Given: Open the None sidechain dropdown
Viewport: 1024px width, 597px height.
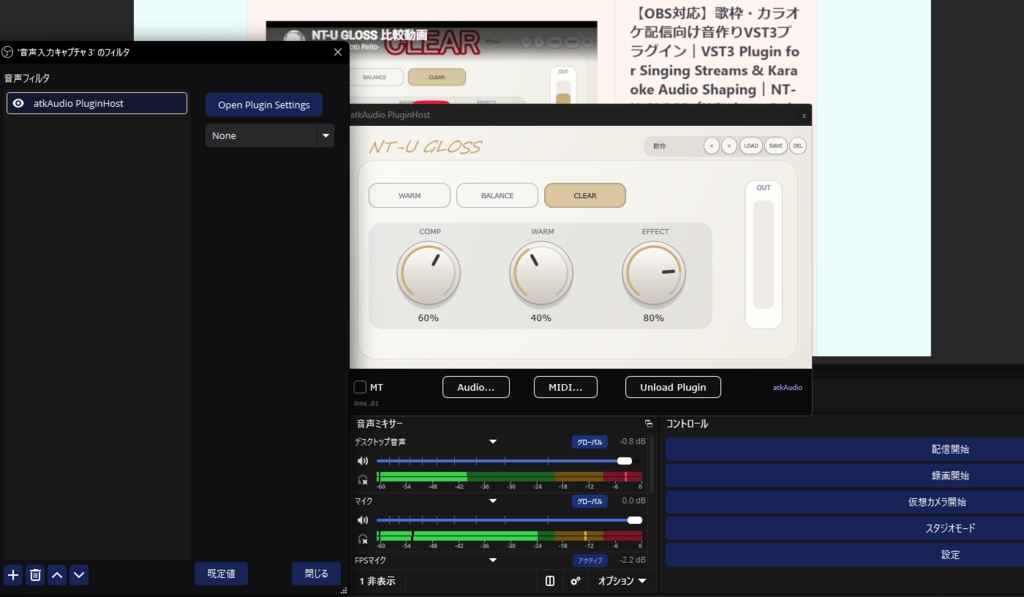Looking at the screenshot, I should pos(270,135).
